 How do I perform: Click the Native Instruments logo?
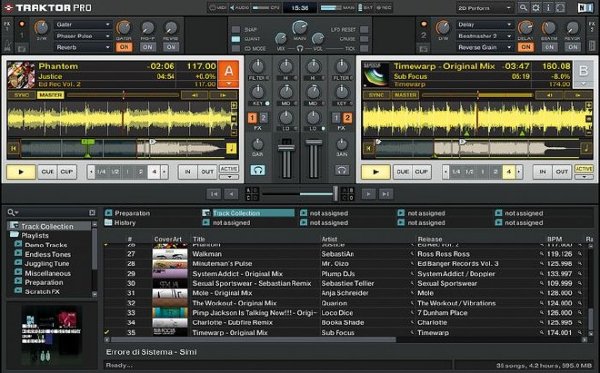pos(585,8)
